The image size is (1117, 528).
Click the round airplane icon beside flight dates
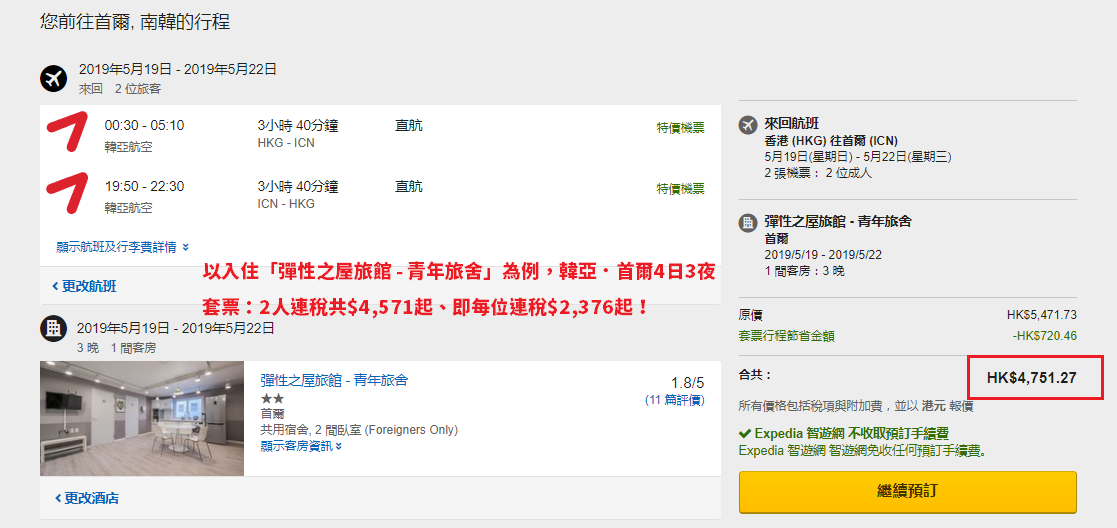[x=53, y=78]
